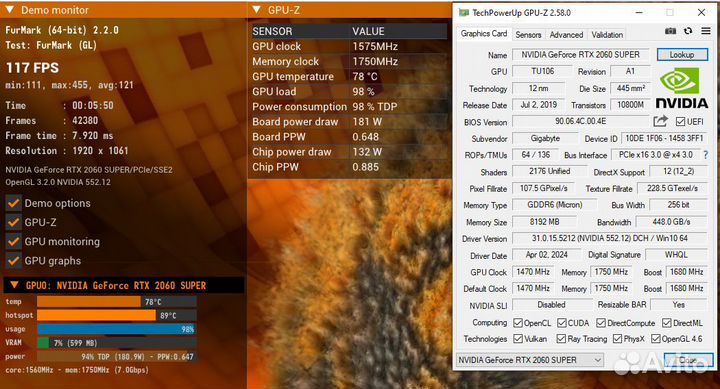Click the Bus Interface field PCIe x16 3.0
720x389 pixels.
click(656, 155)
